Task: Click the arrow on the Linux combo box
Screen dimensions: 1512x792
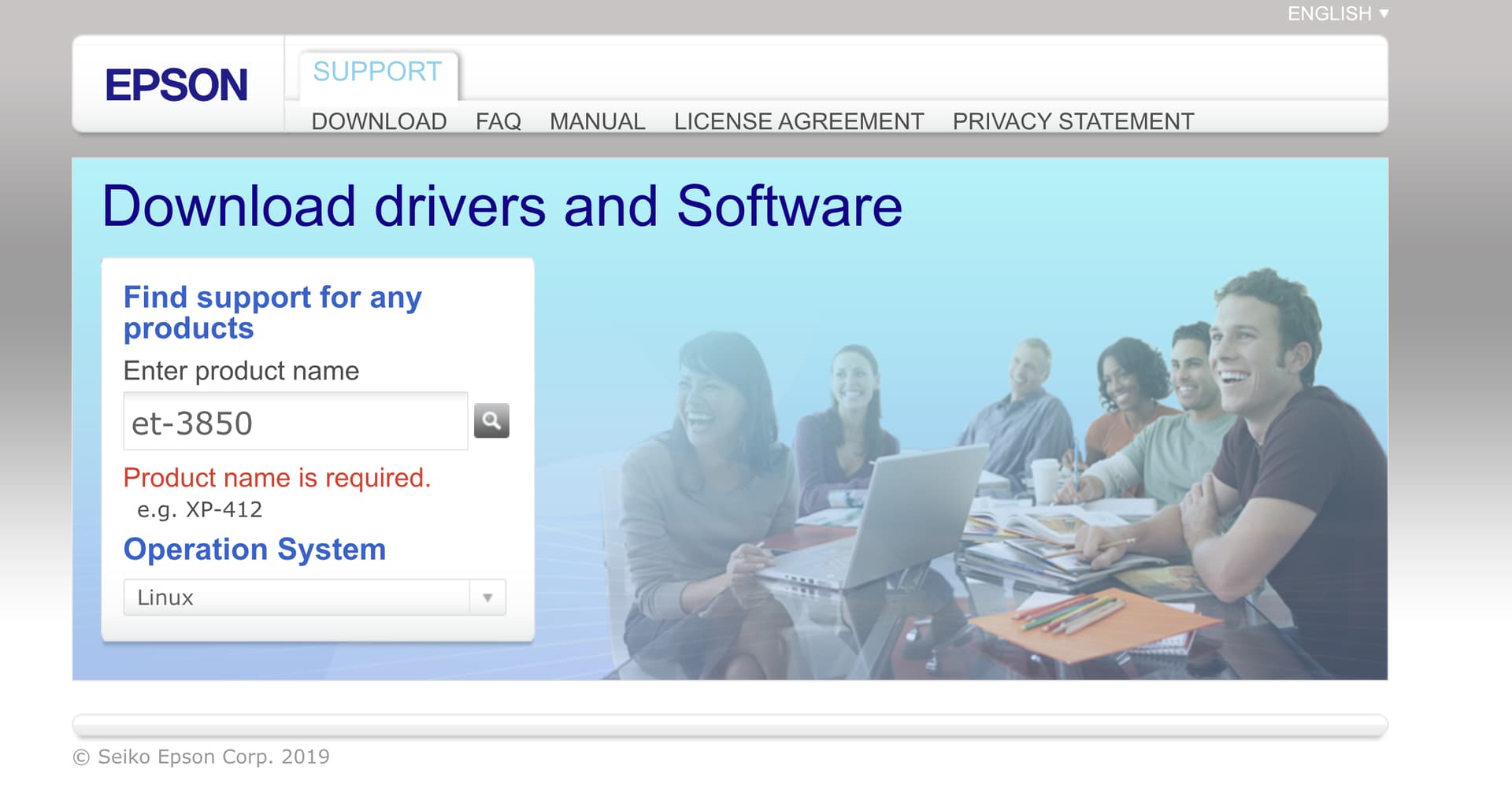Action: click(x=487, y=598)
